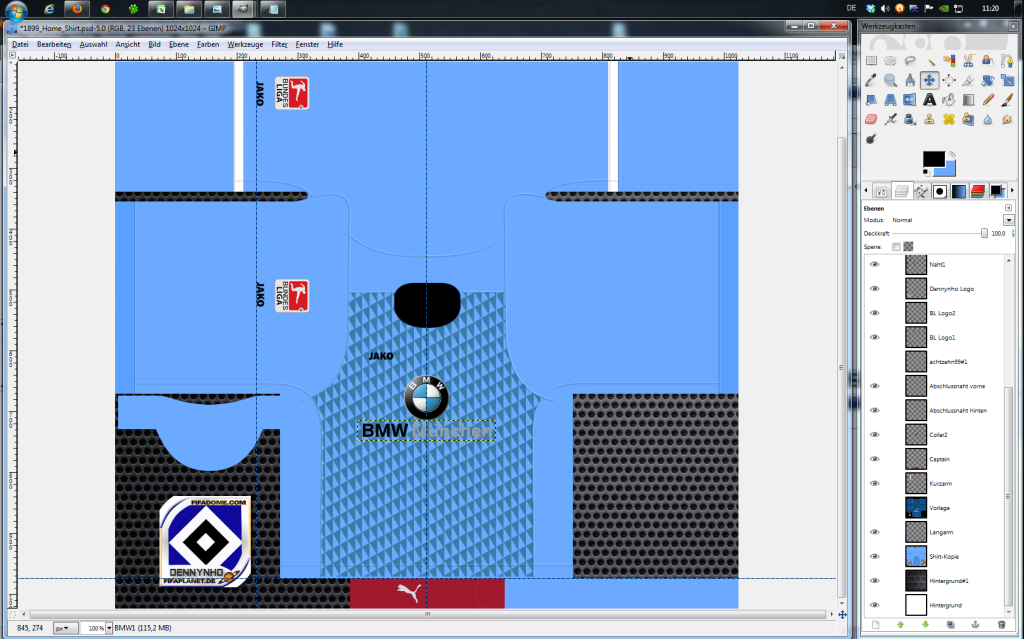Select the Free Select lasso tool

(x=910, y=61)
